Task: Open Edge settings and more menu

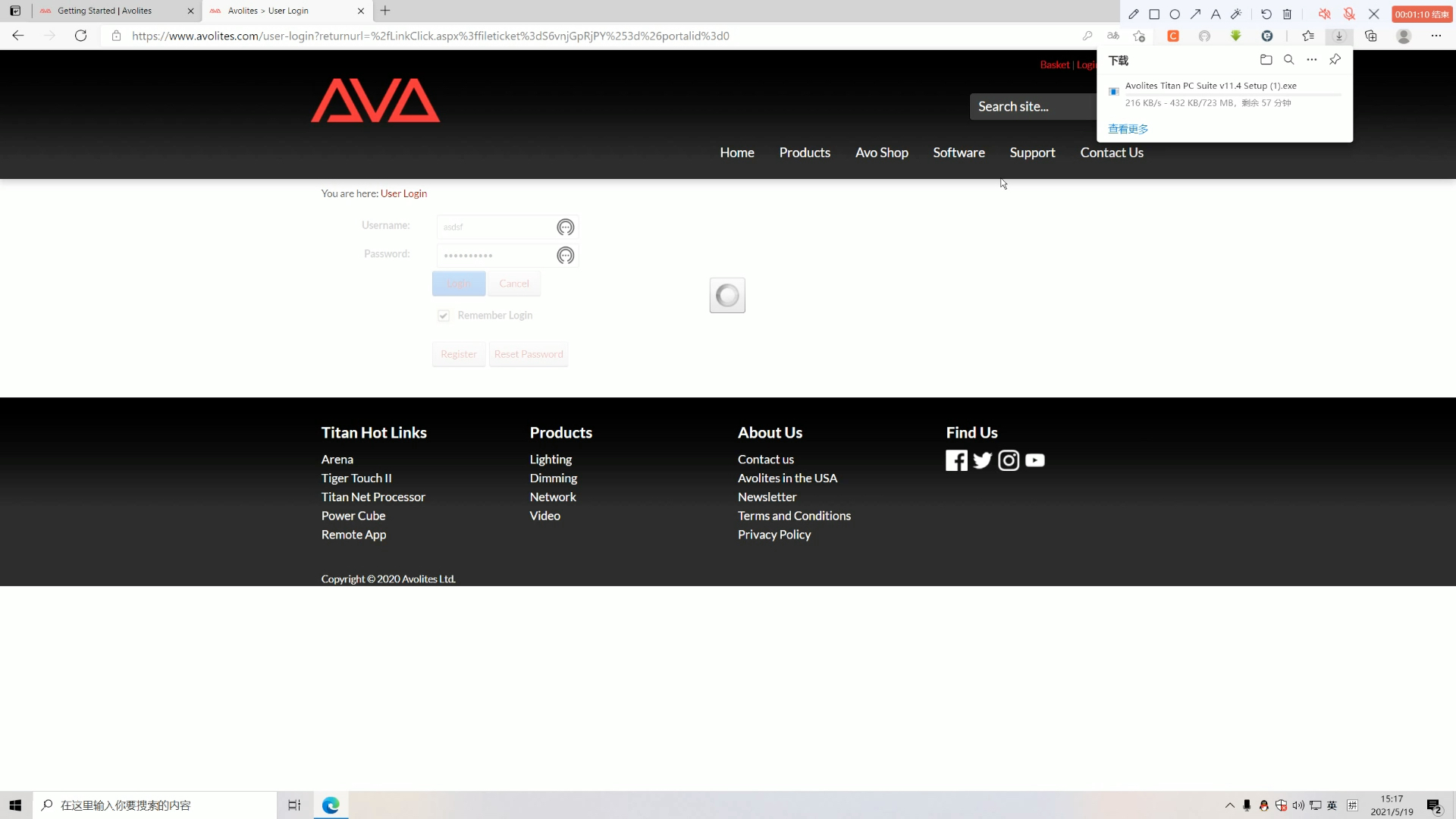Action: point(1436,36)
